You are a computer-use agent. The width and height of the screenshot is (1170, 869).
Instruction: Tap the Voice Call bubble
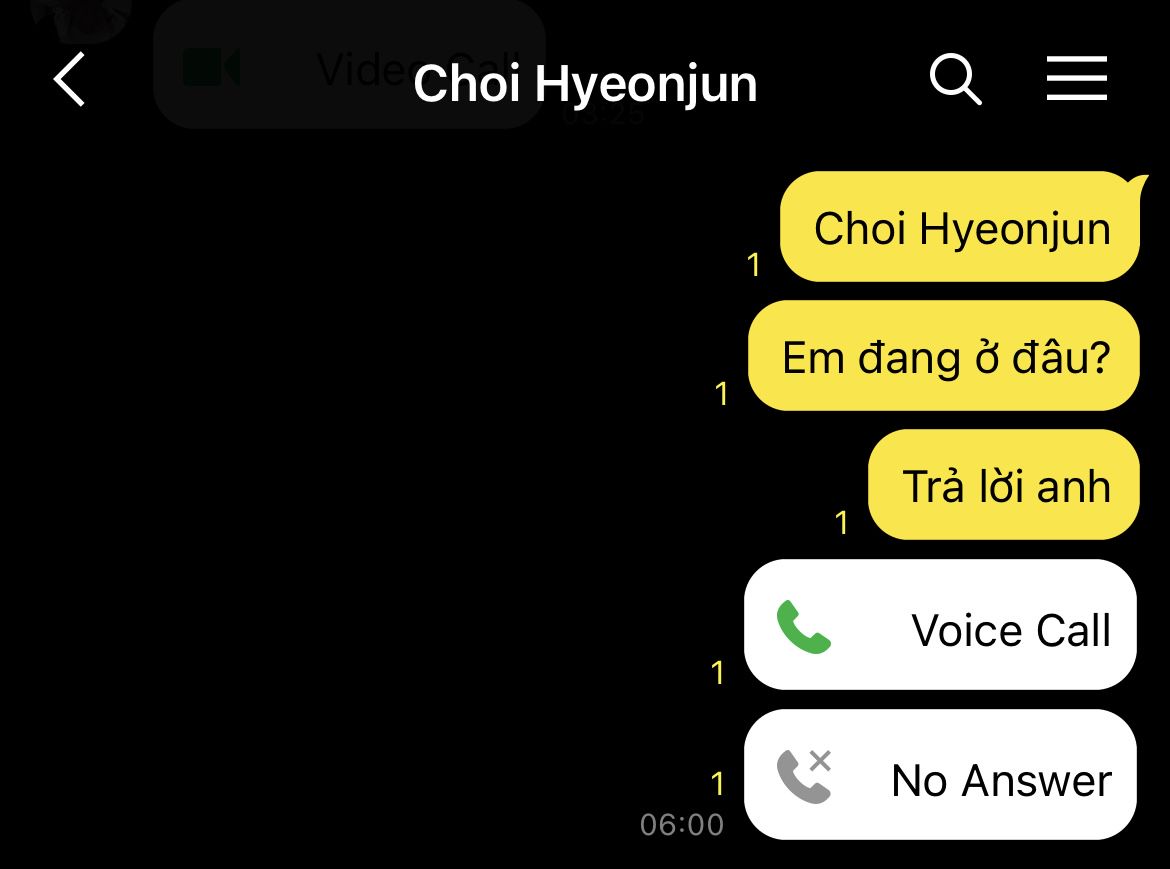tap(940, 625)
